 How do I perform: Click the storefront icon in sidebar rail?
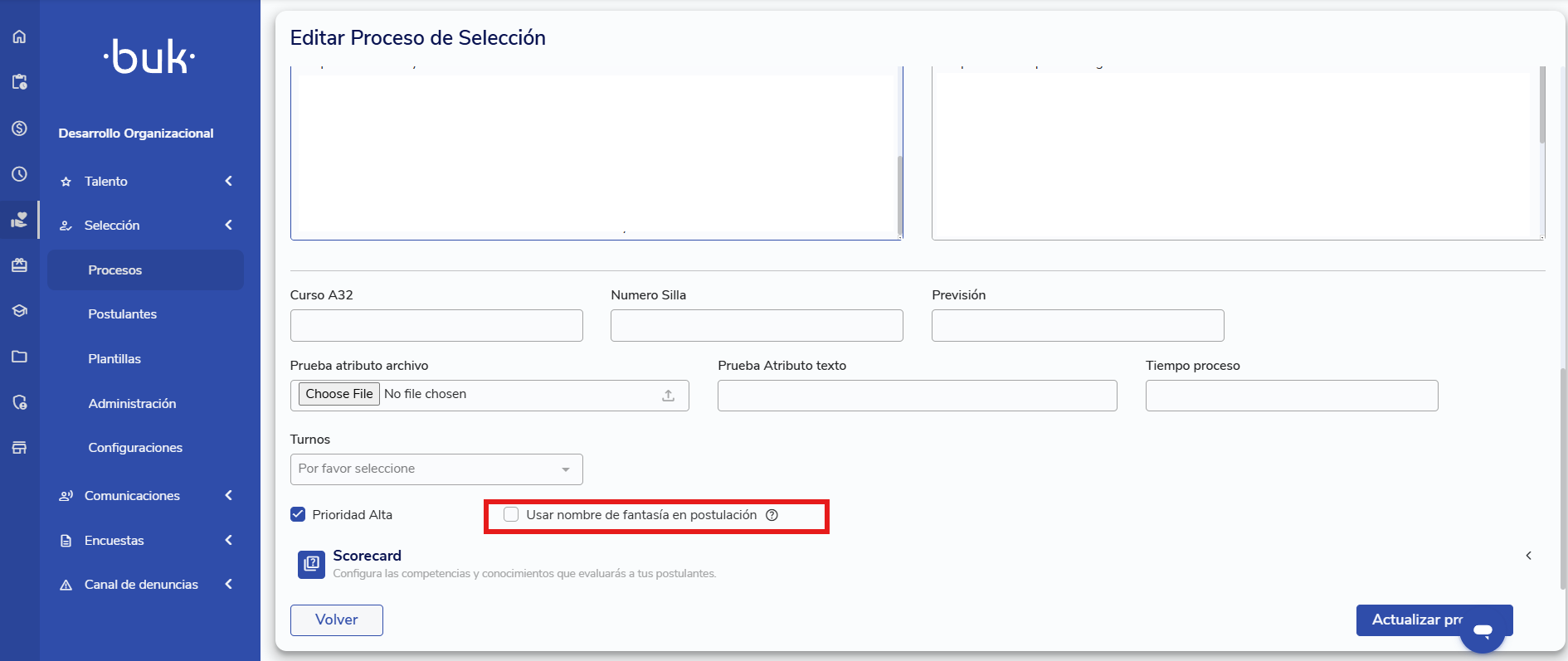[19, 448]
